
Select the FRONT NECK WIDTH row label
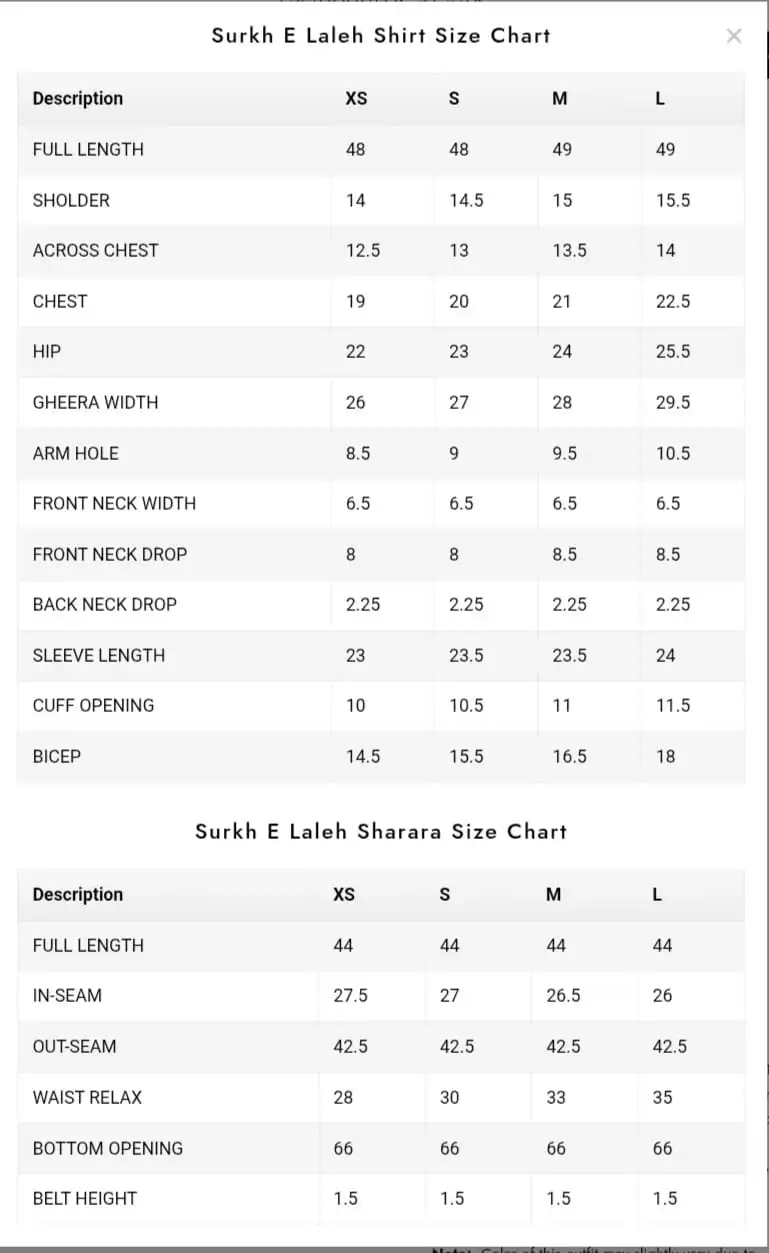pyautogui.click(x=114, y=503)
